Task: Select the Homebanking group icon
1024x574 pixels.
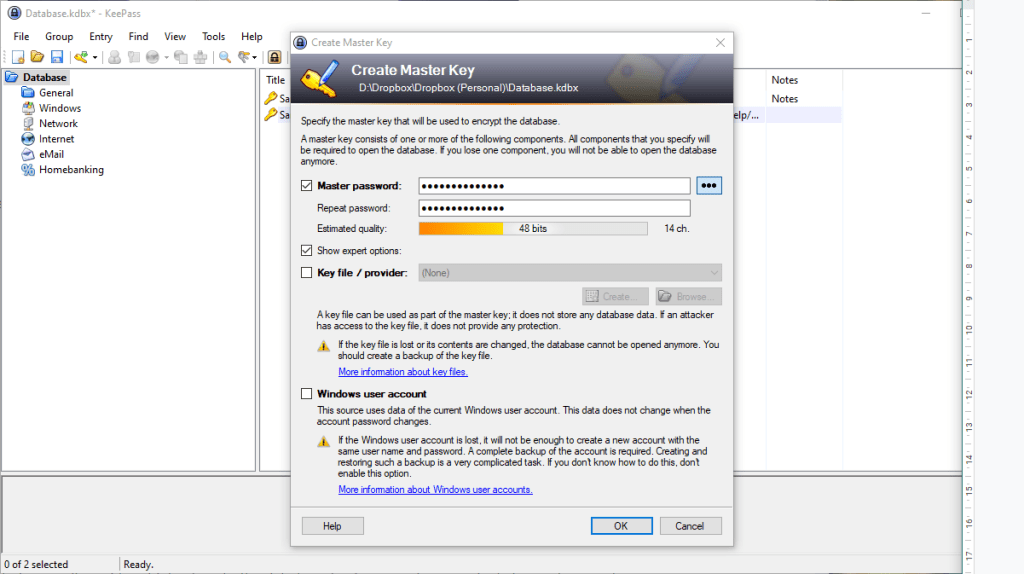Action: 28,169
